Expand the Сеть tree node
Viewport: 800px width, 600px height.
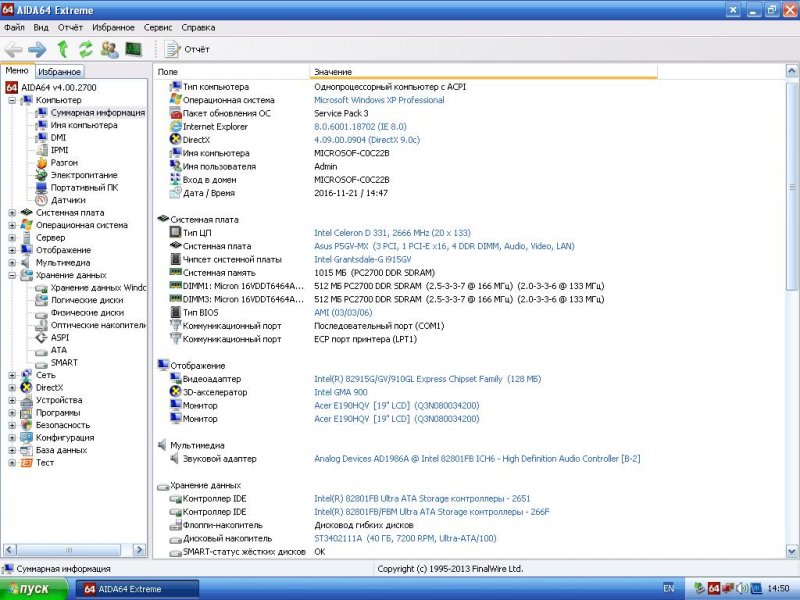click(x=12, y=375)
